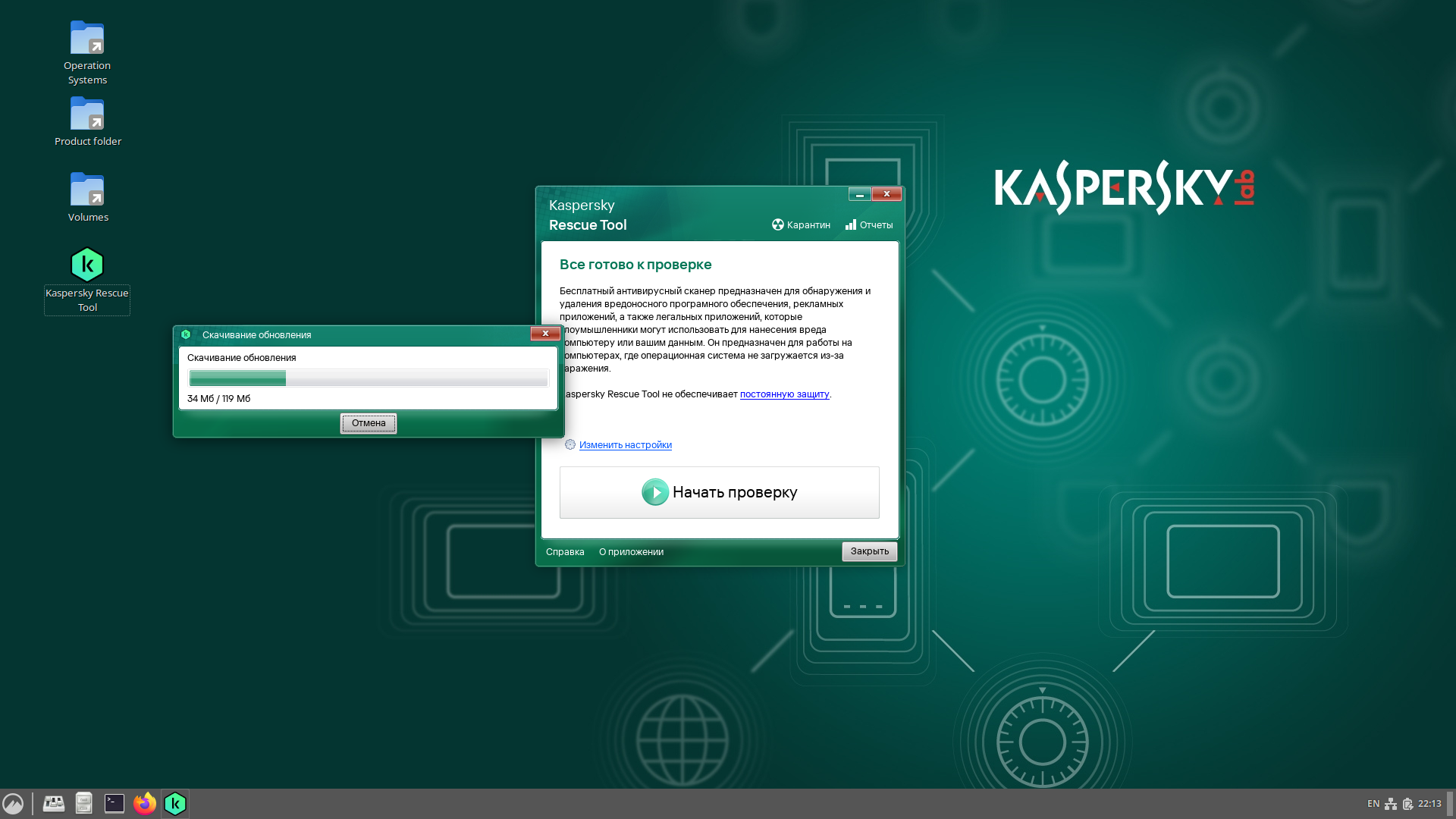This screenshot has width=1456, height=819.
Task: Open file manager cabinet icon in taskbar
Action: 84,803
